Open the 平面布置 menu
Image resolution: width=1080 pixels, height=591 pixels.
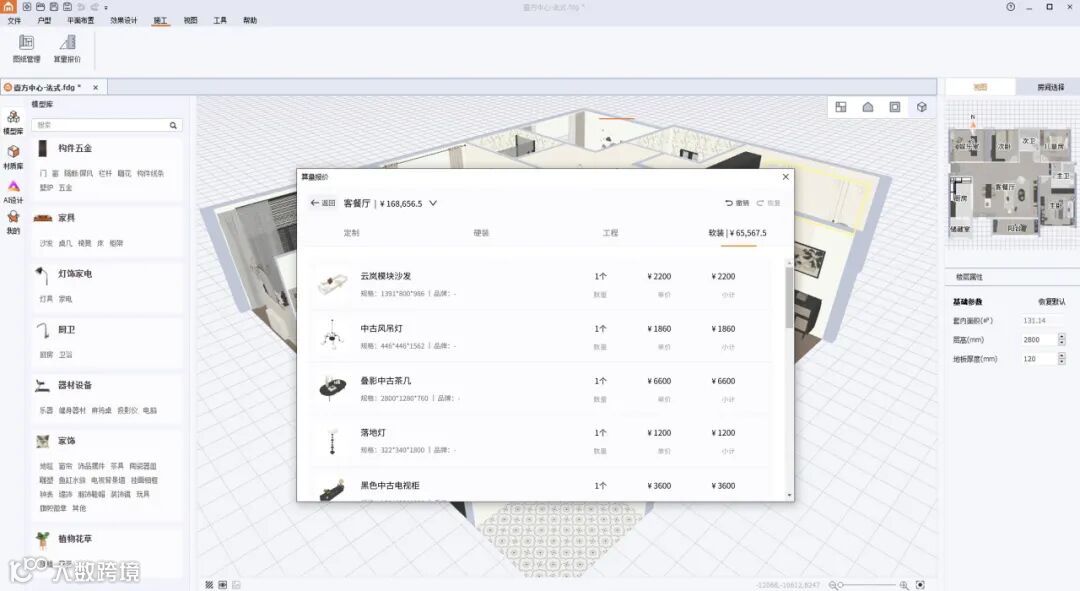[x=81, y=21]
